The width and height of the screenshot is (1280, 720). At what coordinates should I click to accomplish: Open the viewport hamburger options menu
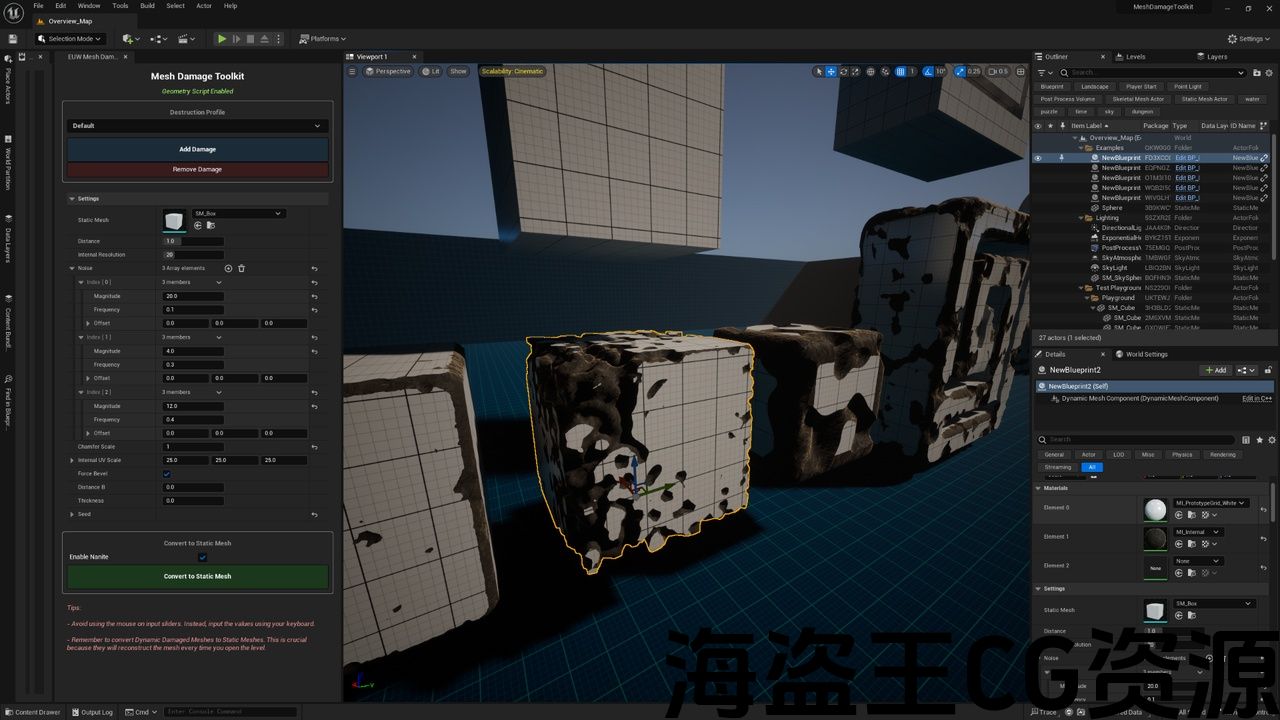click(352, 72)
